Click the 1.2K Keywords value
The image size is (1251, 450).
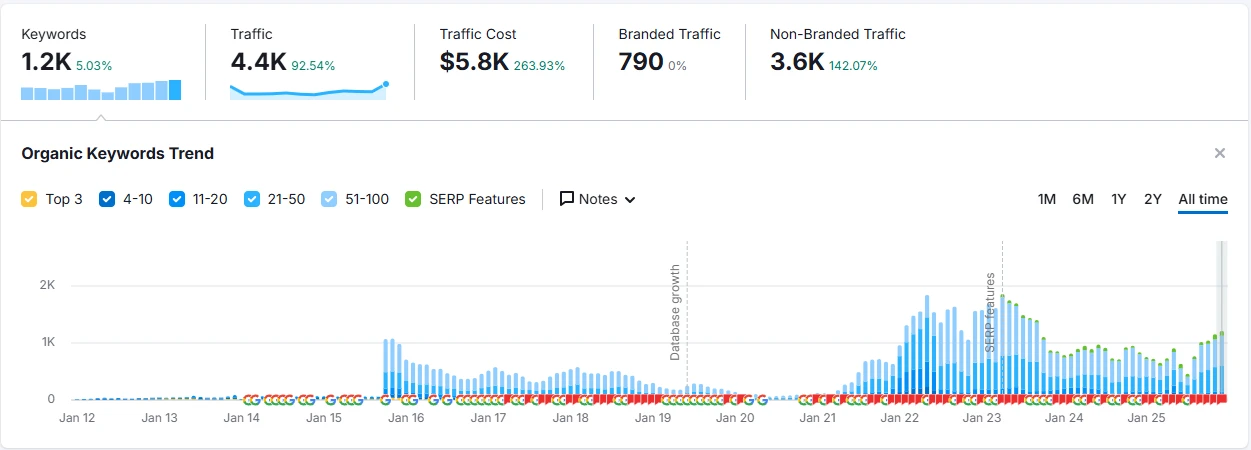(x=46, y=63)
